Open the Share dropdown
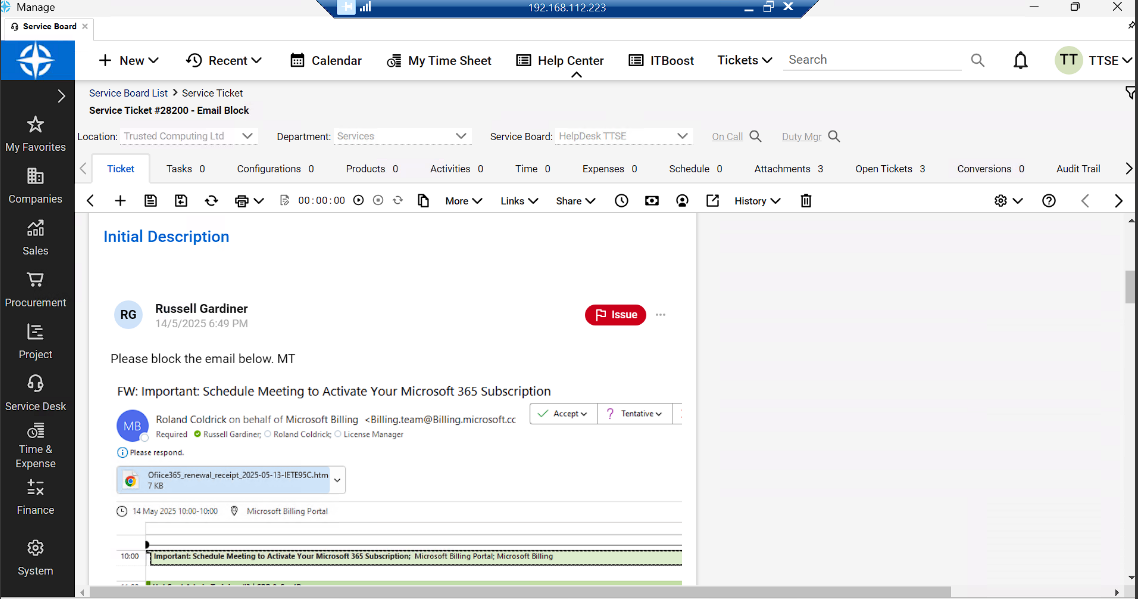 coord(576,200)
